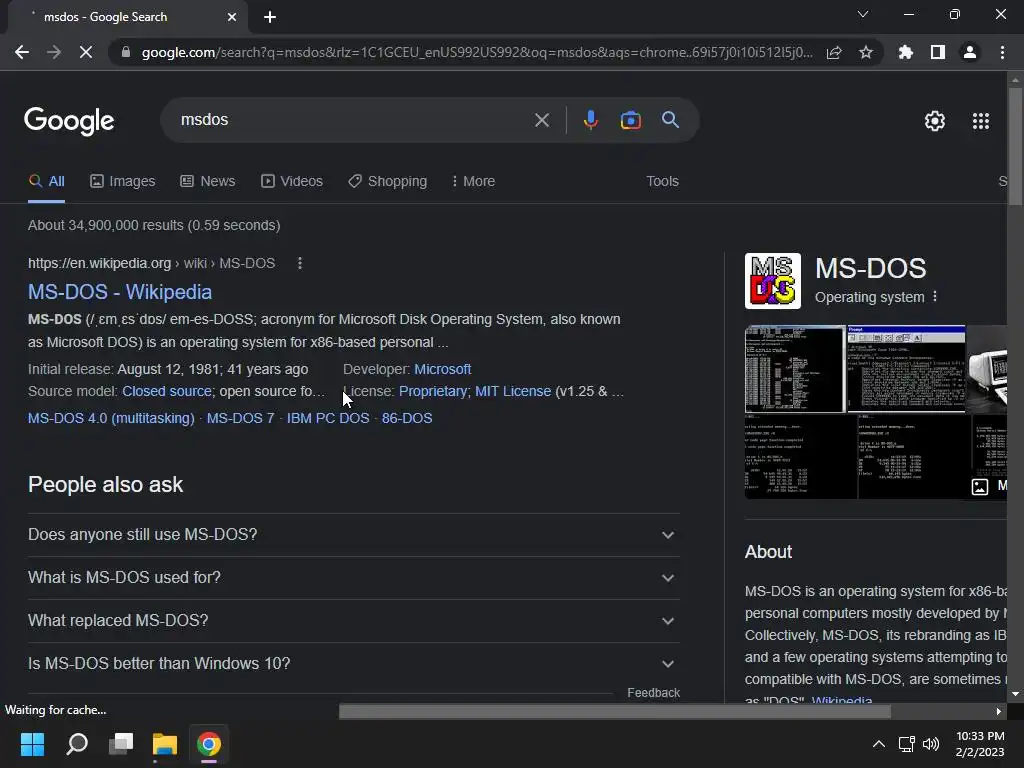This screenshot has width=1024, height=768.
Task: Open Google quick settings gear
Action: pos(935,121)
